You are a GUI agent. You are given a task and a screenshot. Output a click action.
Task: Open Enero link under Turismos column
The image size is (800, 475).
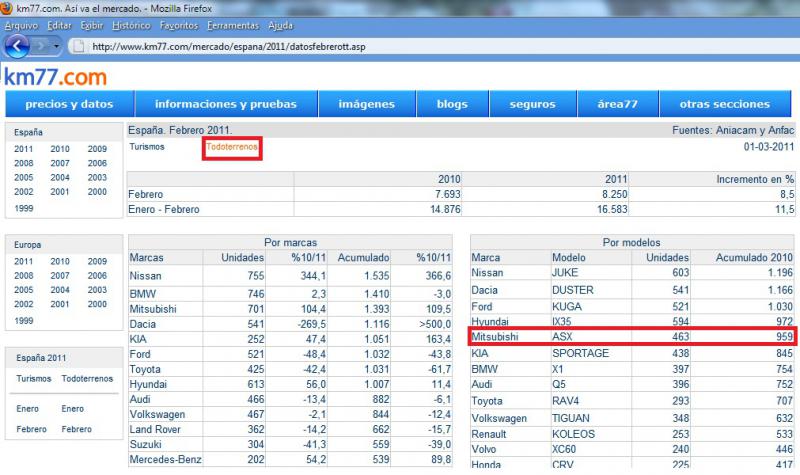[28, 409]
